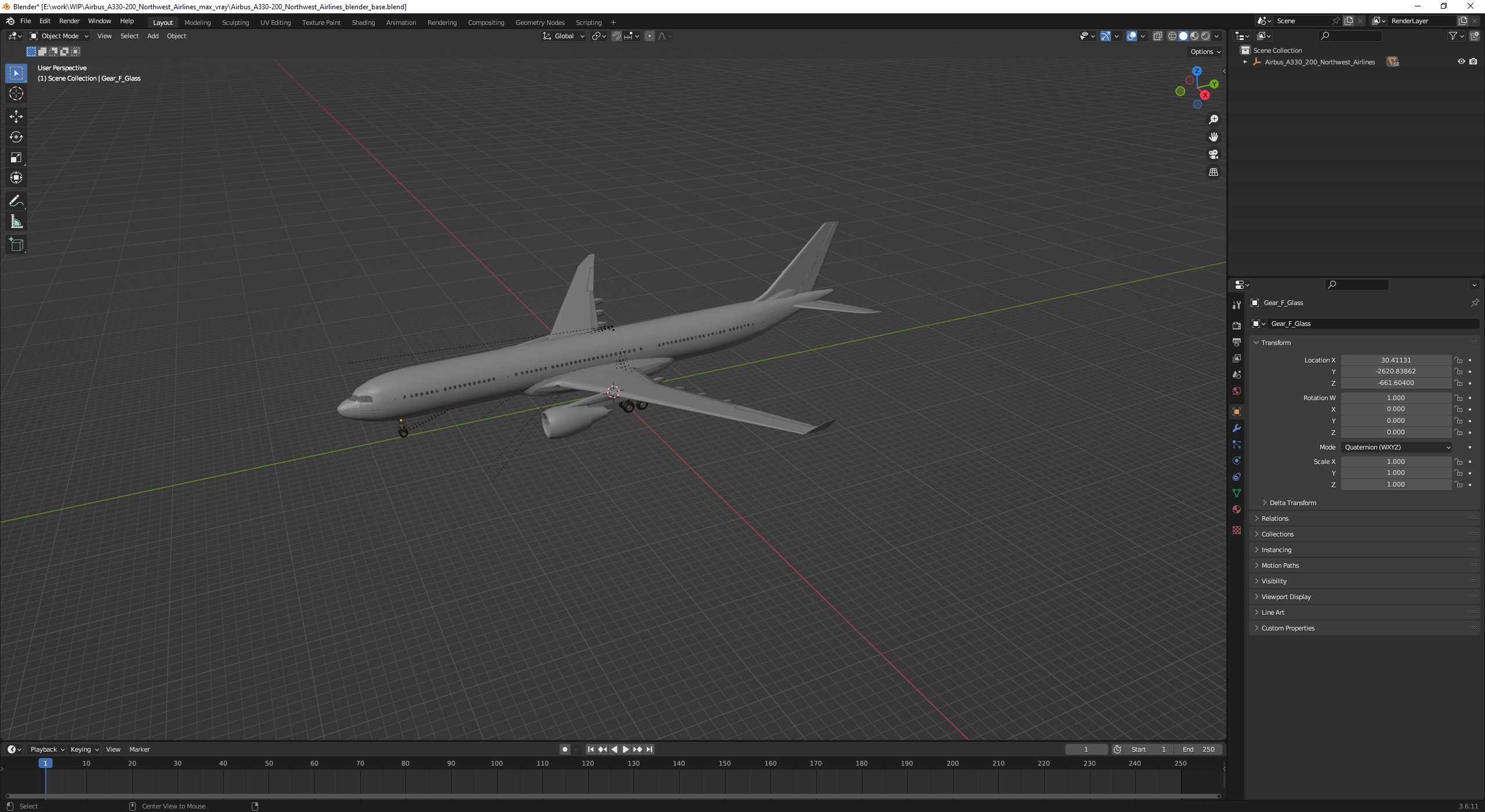This screenshot has width=1485, height=812.
Task: Open Object Mode dropdown
Action: [59, 36]
